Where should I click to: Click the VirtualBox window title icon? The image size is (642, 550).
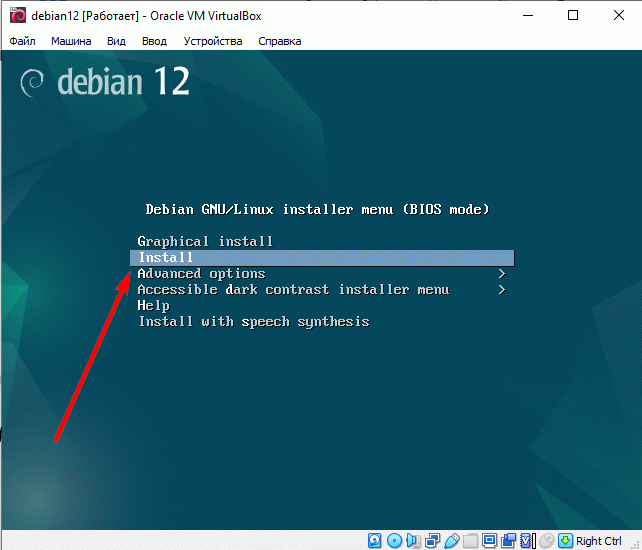[x=18, y=16]
